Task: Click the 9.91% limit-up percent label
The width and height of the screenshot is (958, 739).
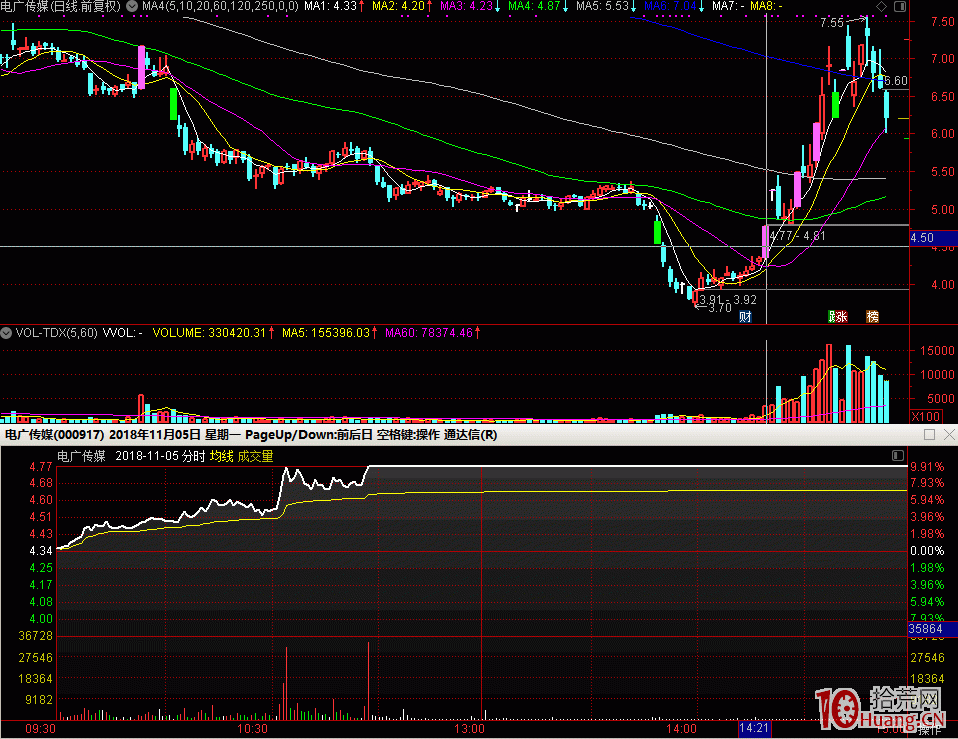Action: click(x=927, y=467)
